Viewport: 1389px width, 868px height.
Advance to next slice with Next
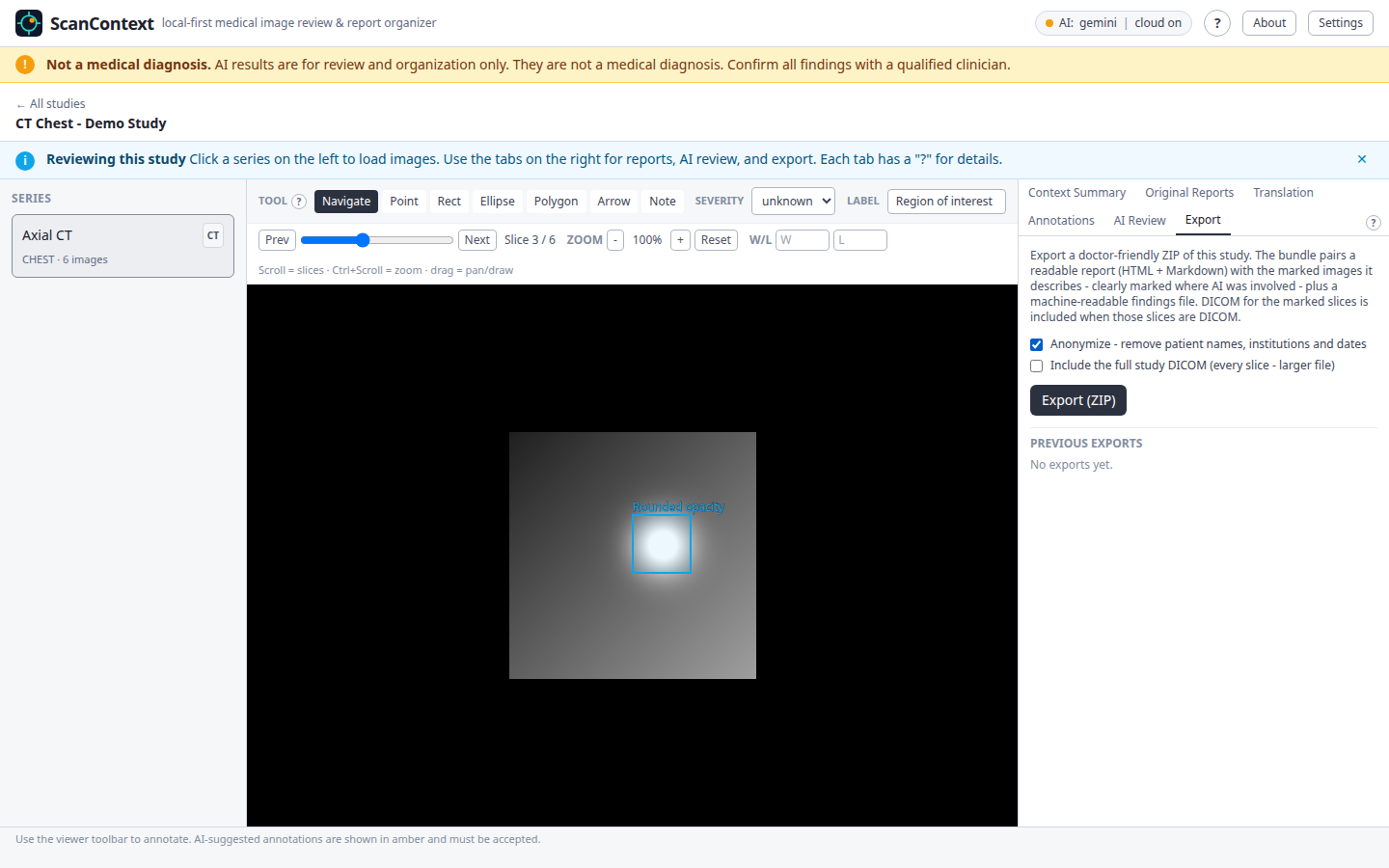[477, 240]
